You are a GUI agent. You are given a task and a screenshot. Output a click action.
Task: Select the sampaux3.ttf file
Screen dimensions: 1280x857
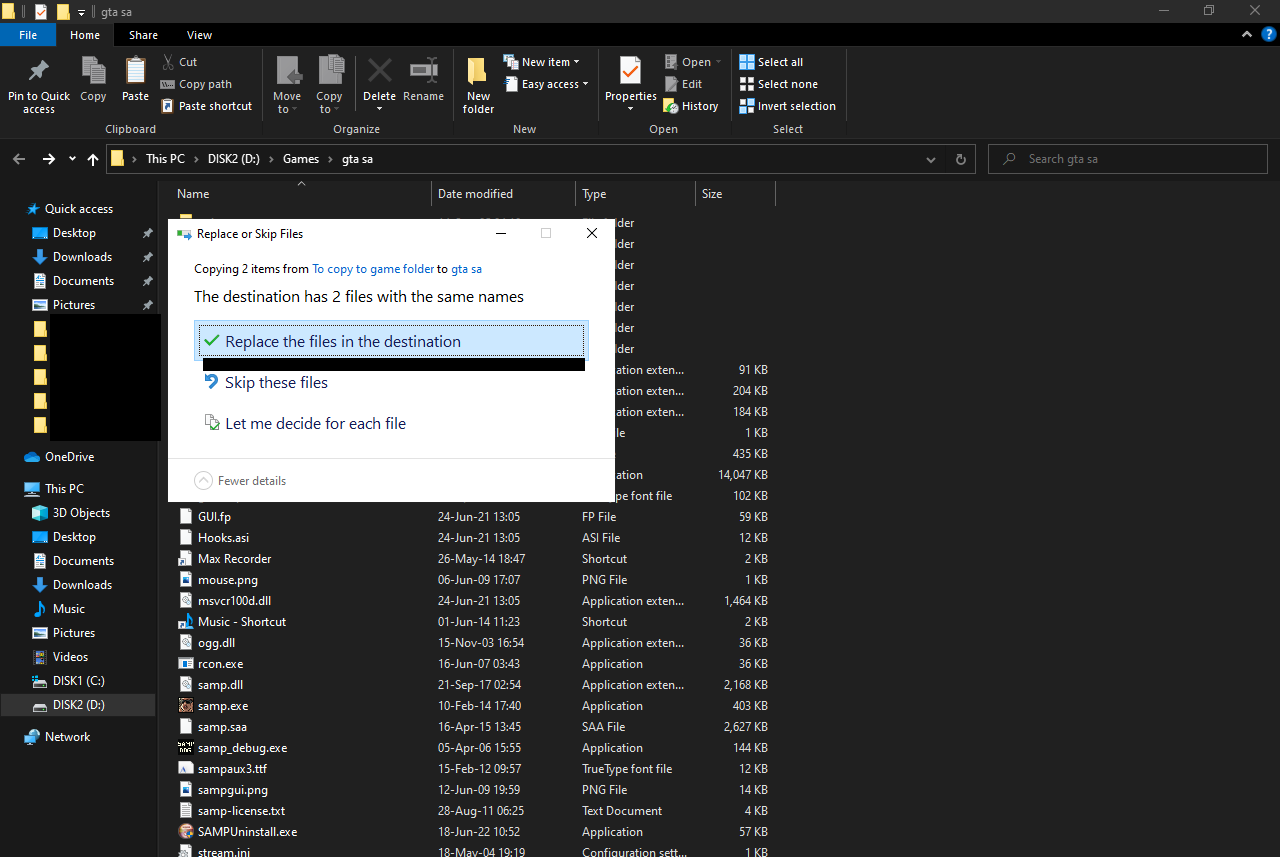coord(232,769)
